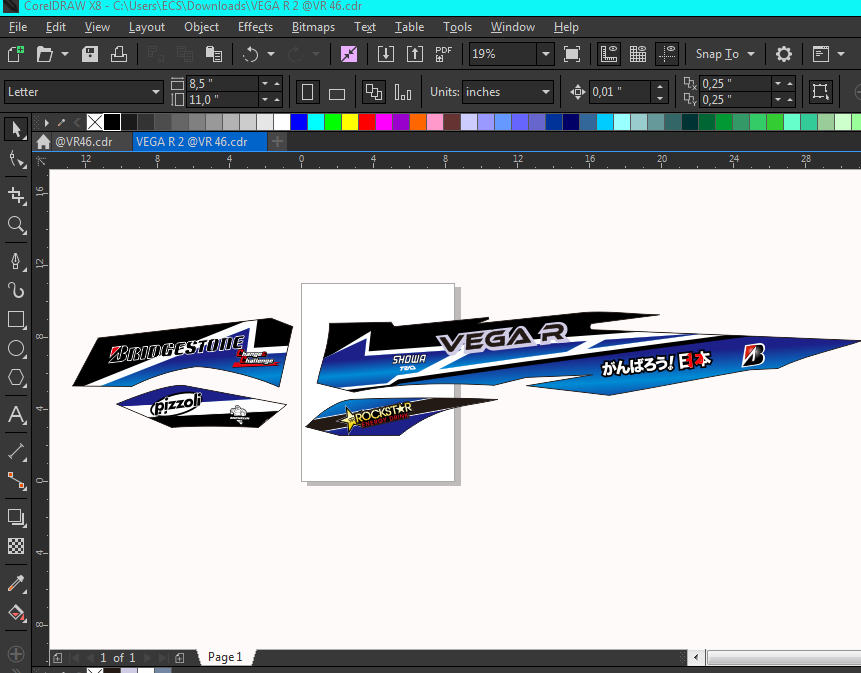Set page to Portrait orientation
The height and width of the screenshot is (673, 861).
[308, 92]
